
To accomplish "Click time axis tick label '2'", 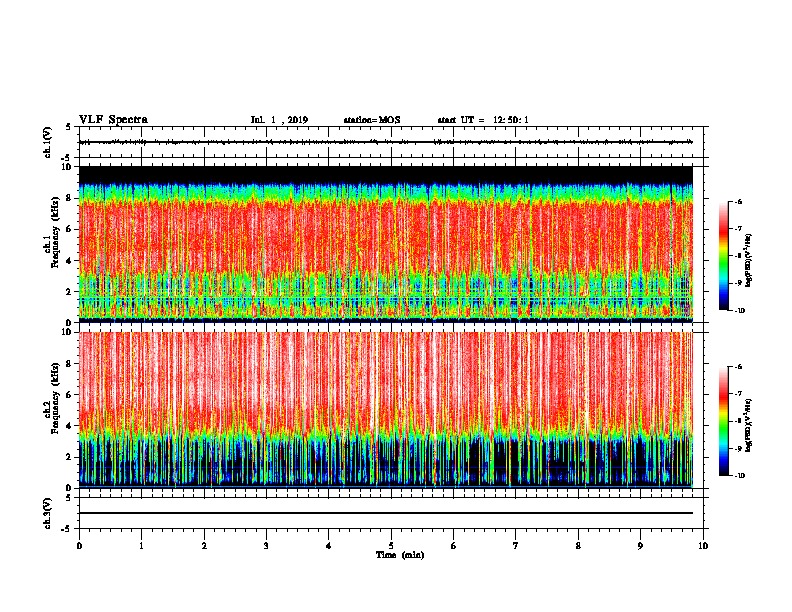I will [x=204, y=546].
